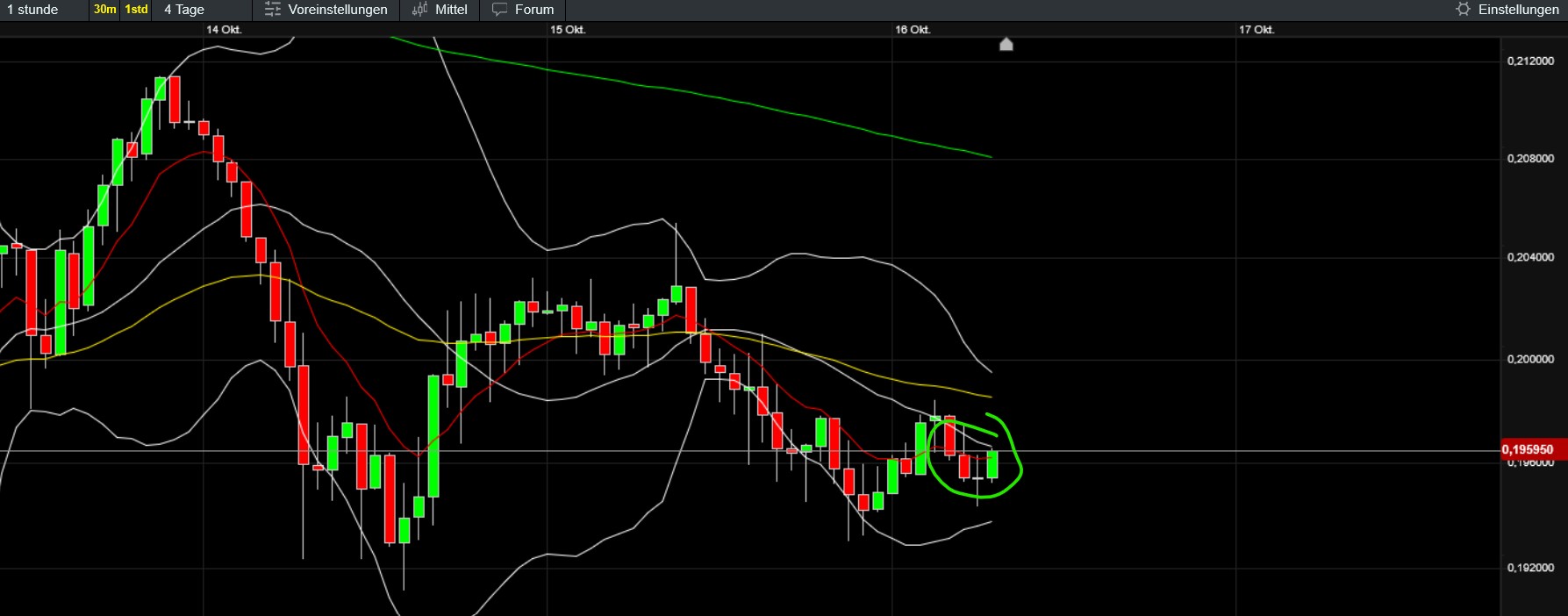Click the 0,212000 price axis label

(x=1530, y=61)
